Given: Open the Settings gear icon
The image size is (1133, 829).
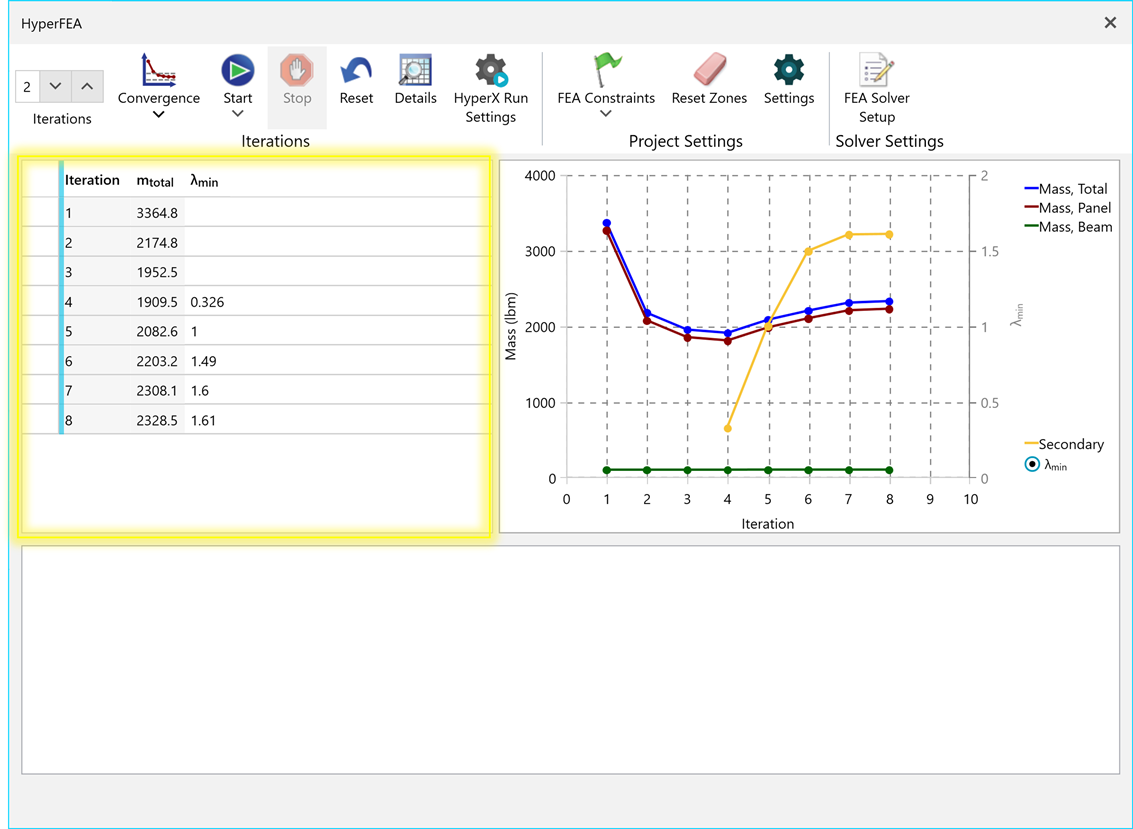Looking at the screenshot, I should click(789, 71).
